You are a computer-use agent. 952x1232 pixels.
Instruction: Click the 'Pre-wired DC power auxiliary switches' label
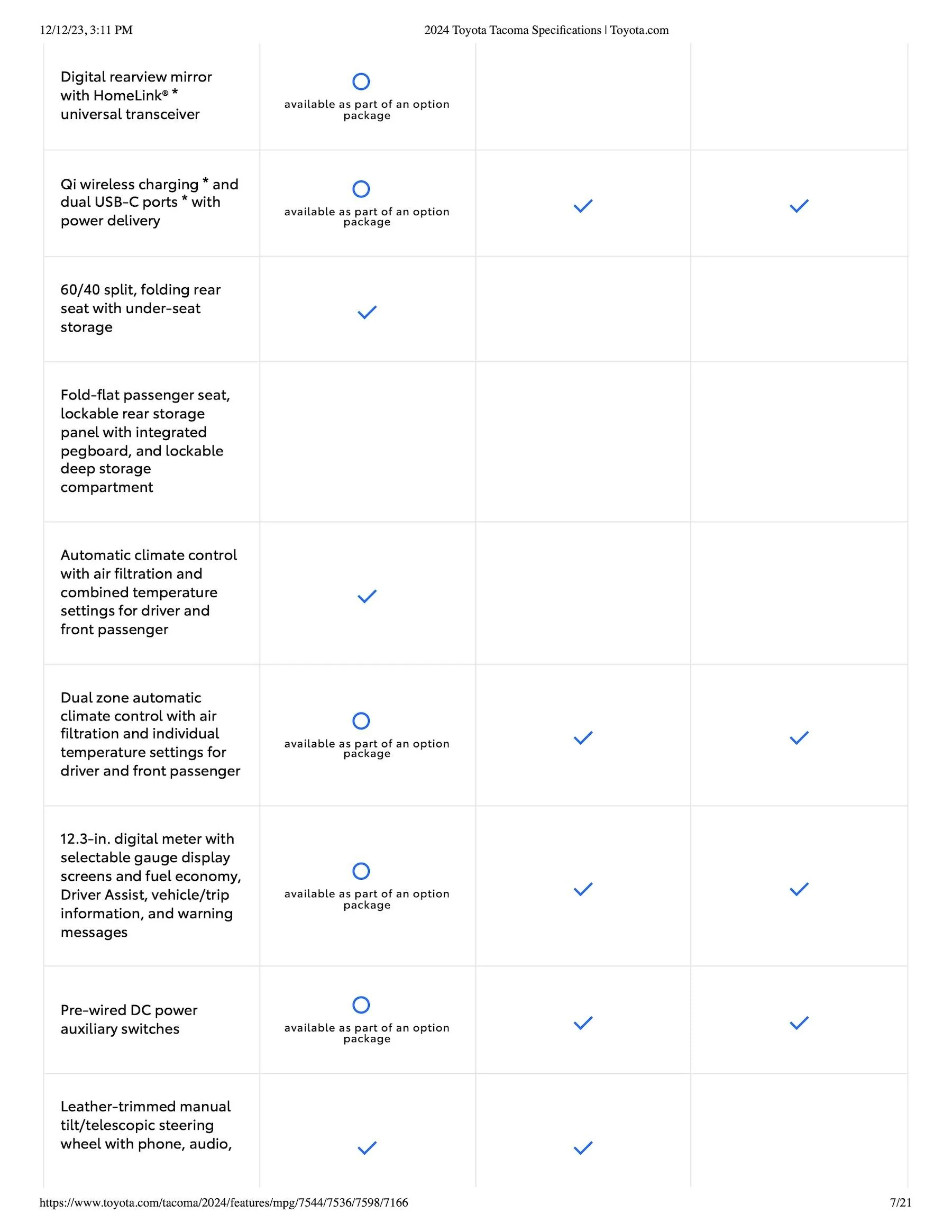[x=129, y=1019]
